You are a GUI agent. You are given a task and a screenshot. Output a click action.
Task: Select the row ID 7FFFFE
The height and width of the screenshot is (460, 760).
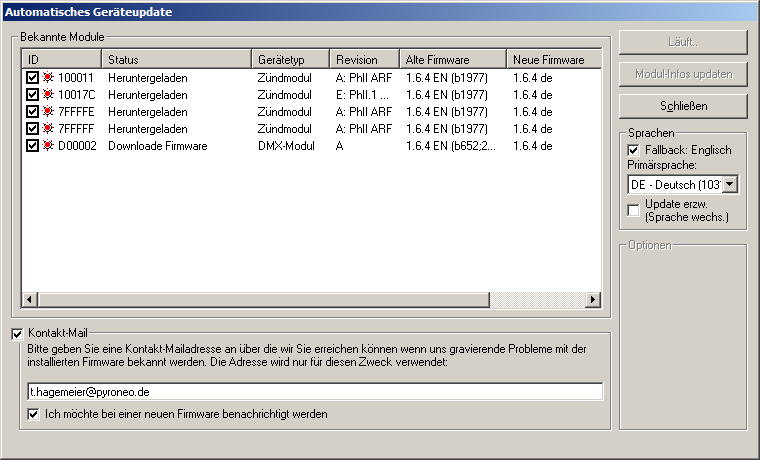click(x=76, y=111)
